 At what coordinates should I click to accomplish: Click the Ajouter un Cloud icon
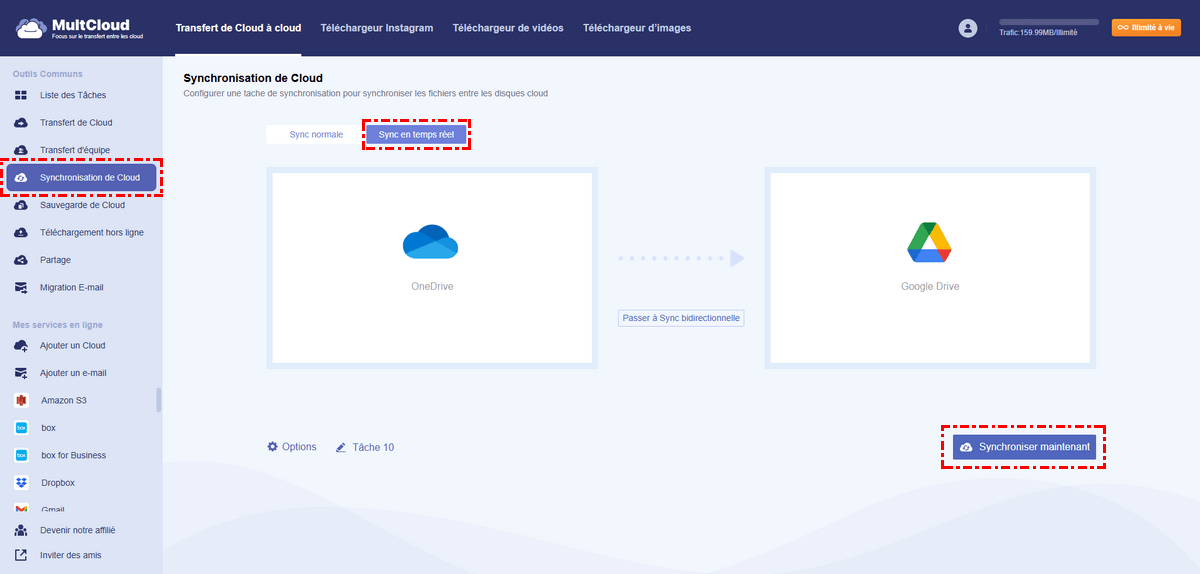[21, 345]
